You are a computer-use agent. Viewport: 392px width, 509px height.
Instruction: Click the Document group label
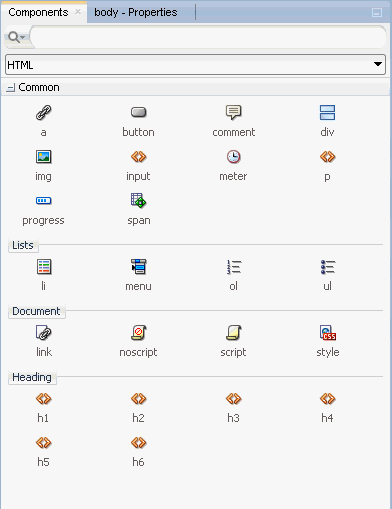tap(36, 311)
